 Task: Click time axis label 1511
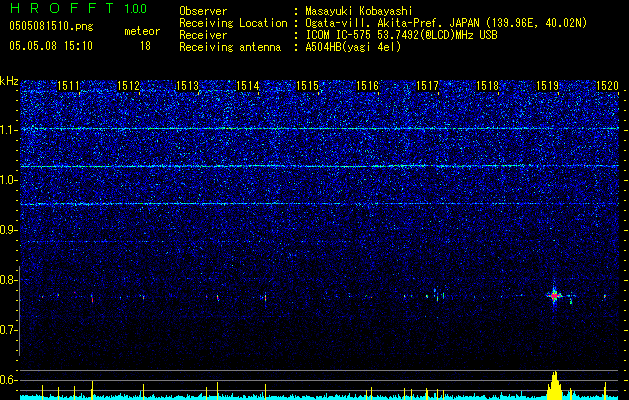68,86
